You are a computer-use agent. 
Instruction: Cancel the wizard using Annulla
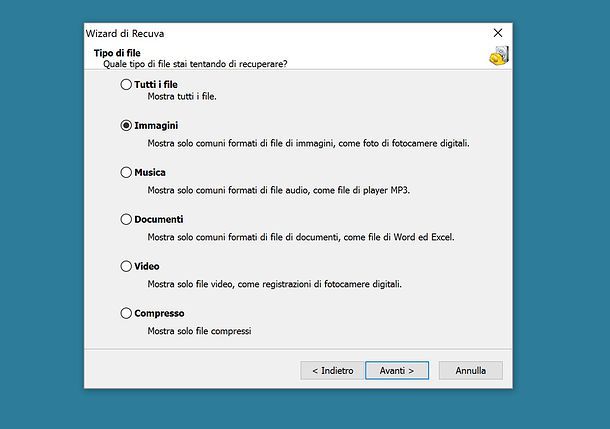click(471, 371)
